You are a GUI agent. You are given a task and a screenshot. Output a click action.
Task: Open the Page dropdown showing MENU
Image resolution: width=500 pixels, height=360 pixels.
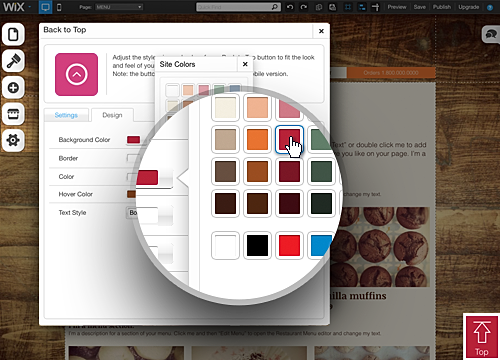pos(119,7)
